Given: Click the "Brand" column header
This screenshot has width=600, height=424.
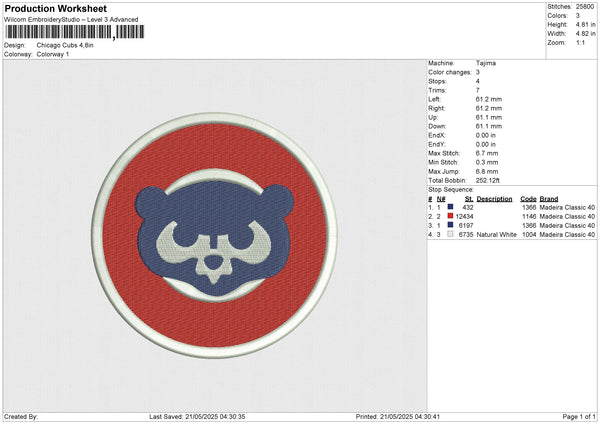Looking at the screenshot, I should pyautogui.click(x=549, y=199).
